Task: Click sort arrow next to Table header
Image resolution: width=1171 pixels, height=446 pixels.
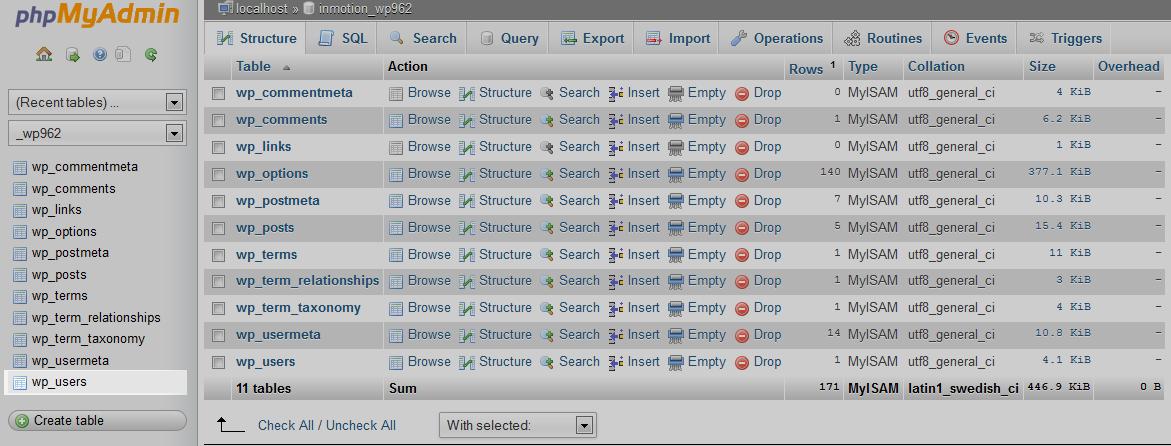Action: [286, 67]
